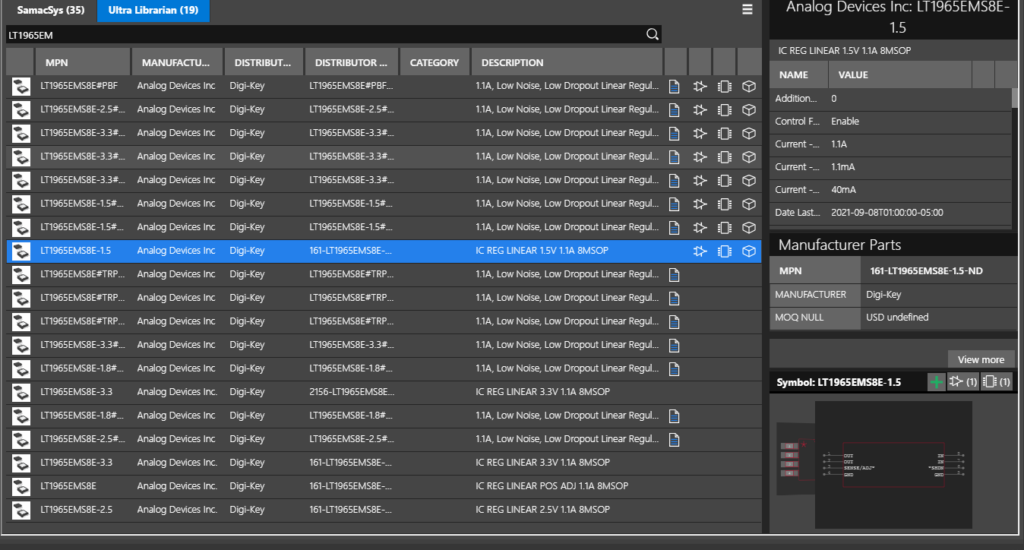Screen dimensions: 1024x550
Task: Click the 'Control F...' Enable property row
Action: point(891,121)
